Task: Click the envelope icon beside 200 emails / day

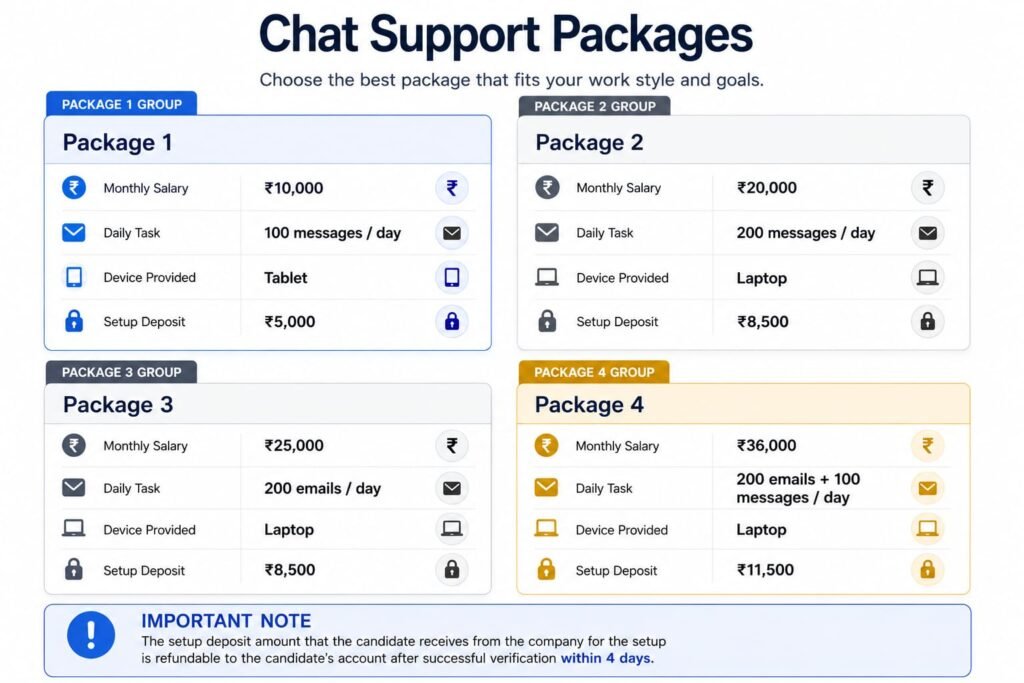Action: (x=451, y=488)
